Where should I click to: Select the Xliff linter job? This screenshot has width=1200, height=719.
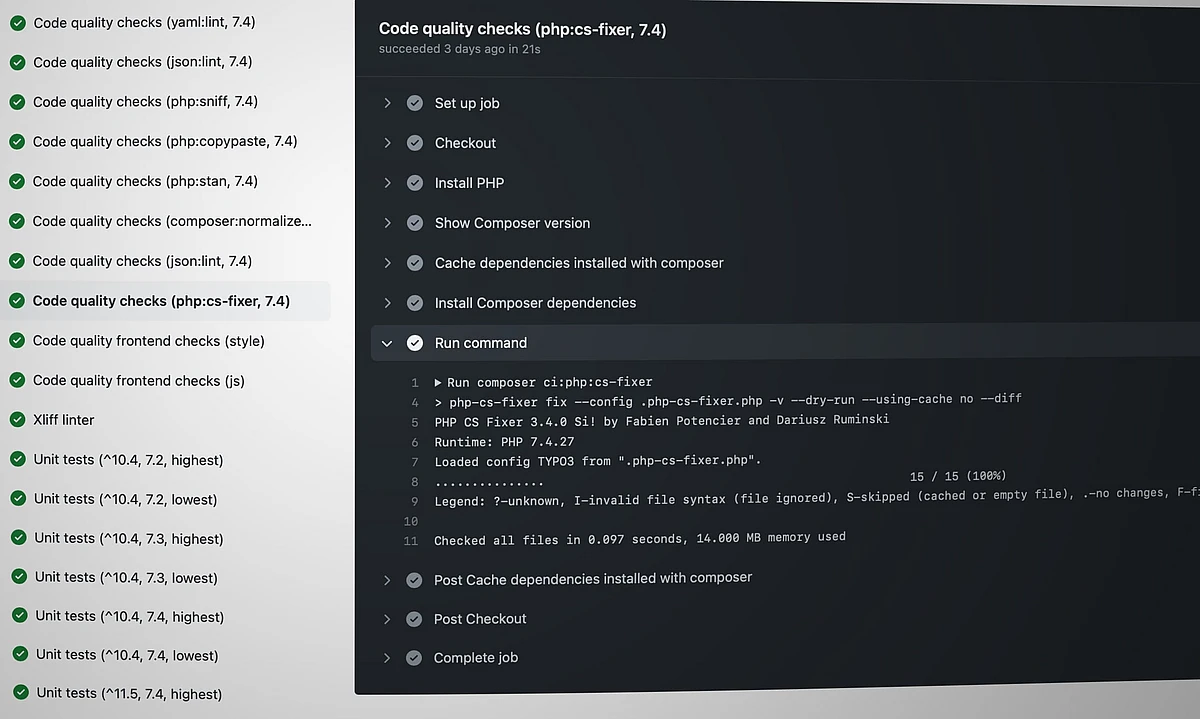[x=64, y=420]
